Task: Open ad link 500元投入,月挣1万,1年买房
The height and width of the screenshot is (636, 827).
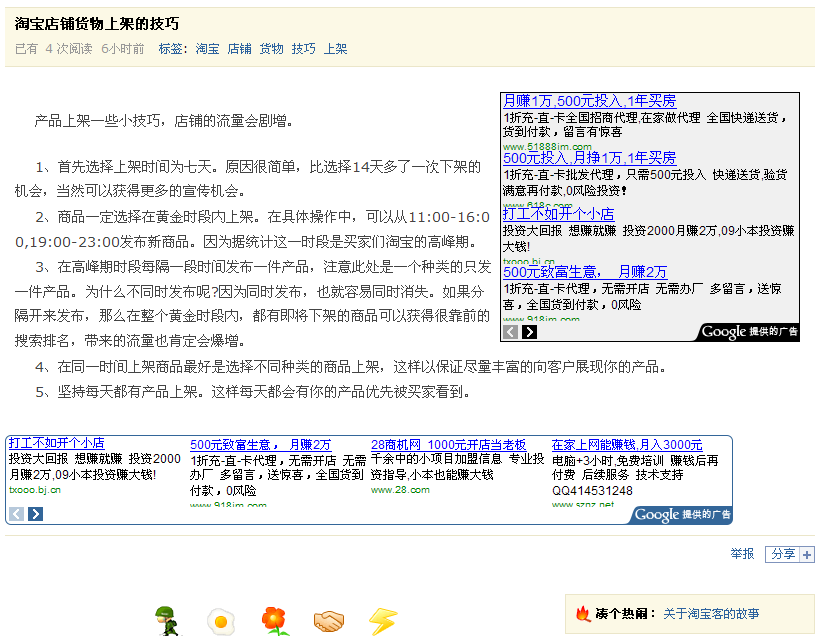Action: (590, 157)
